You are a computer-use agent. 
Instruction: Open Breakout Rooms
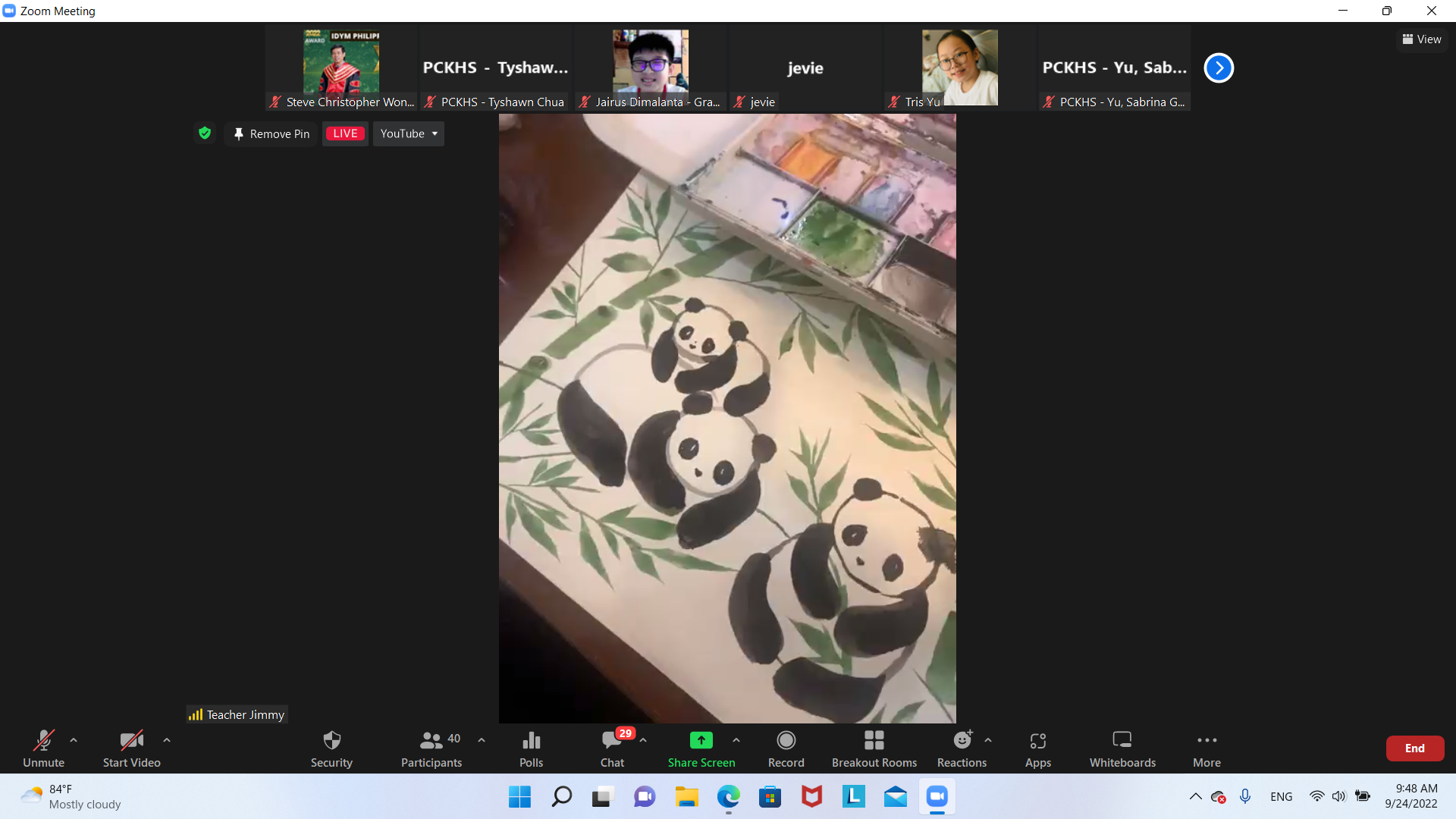[874, 748]
